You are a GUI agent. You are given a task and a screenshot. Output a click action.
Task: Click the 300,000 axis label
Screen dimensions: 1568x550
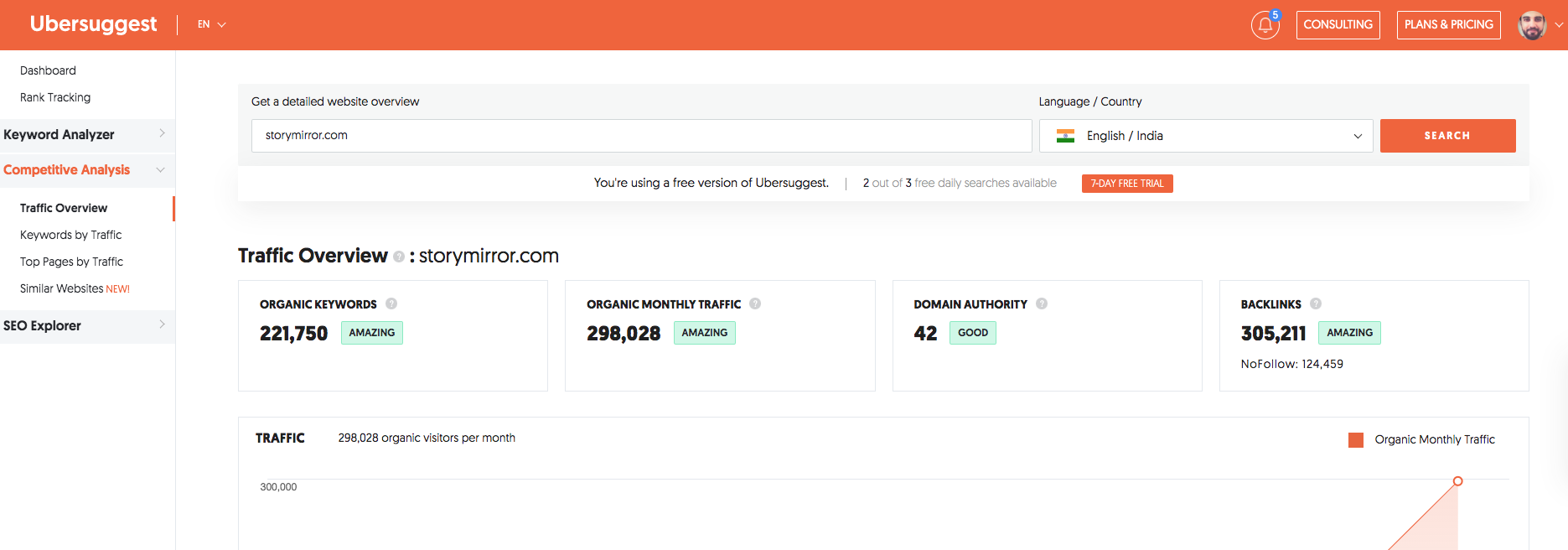point(278,487)
